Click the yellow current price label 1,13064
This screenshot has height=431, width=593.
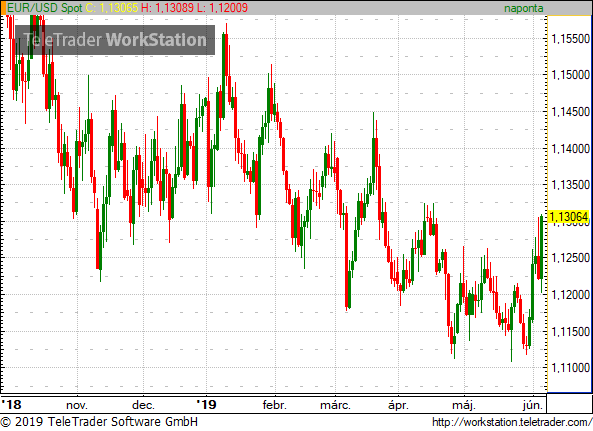tap(568, 217)
